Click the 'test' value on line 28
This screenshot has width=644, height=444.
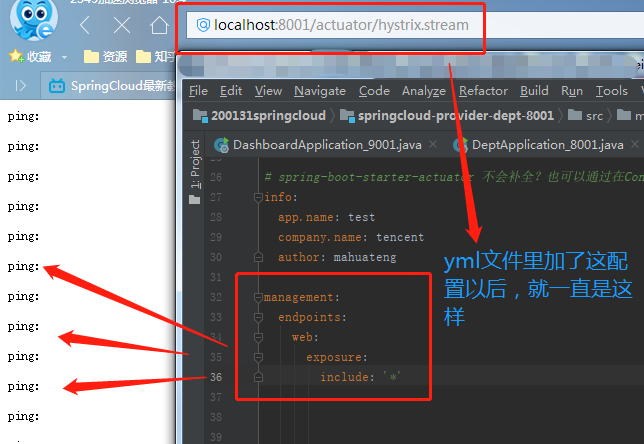pos(361,217)
